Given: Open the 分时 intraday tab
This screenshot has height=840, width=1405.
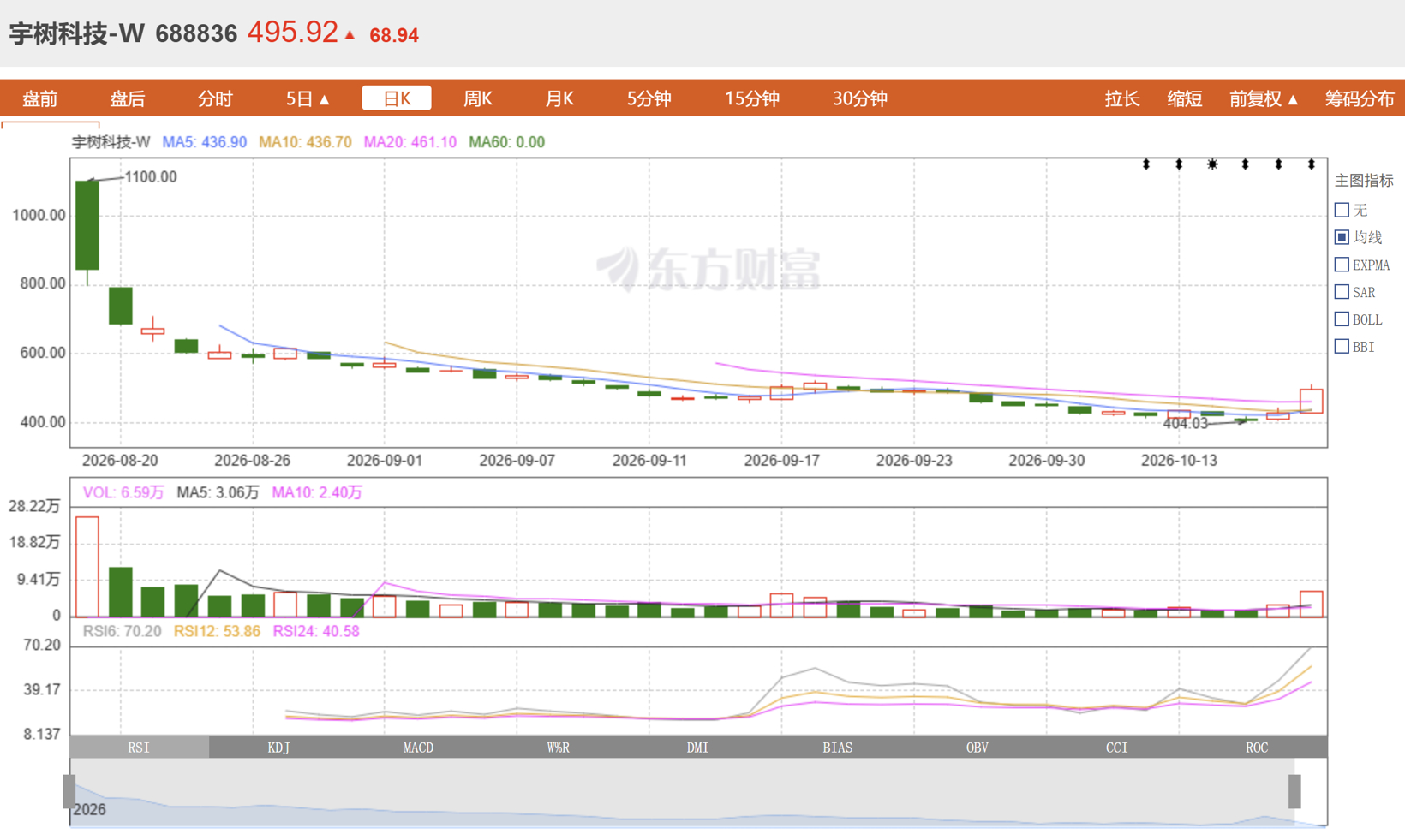Looking at the screenshot, I should click(x=215, y=98).
